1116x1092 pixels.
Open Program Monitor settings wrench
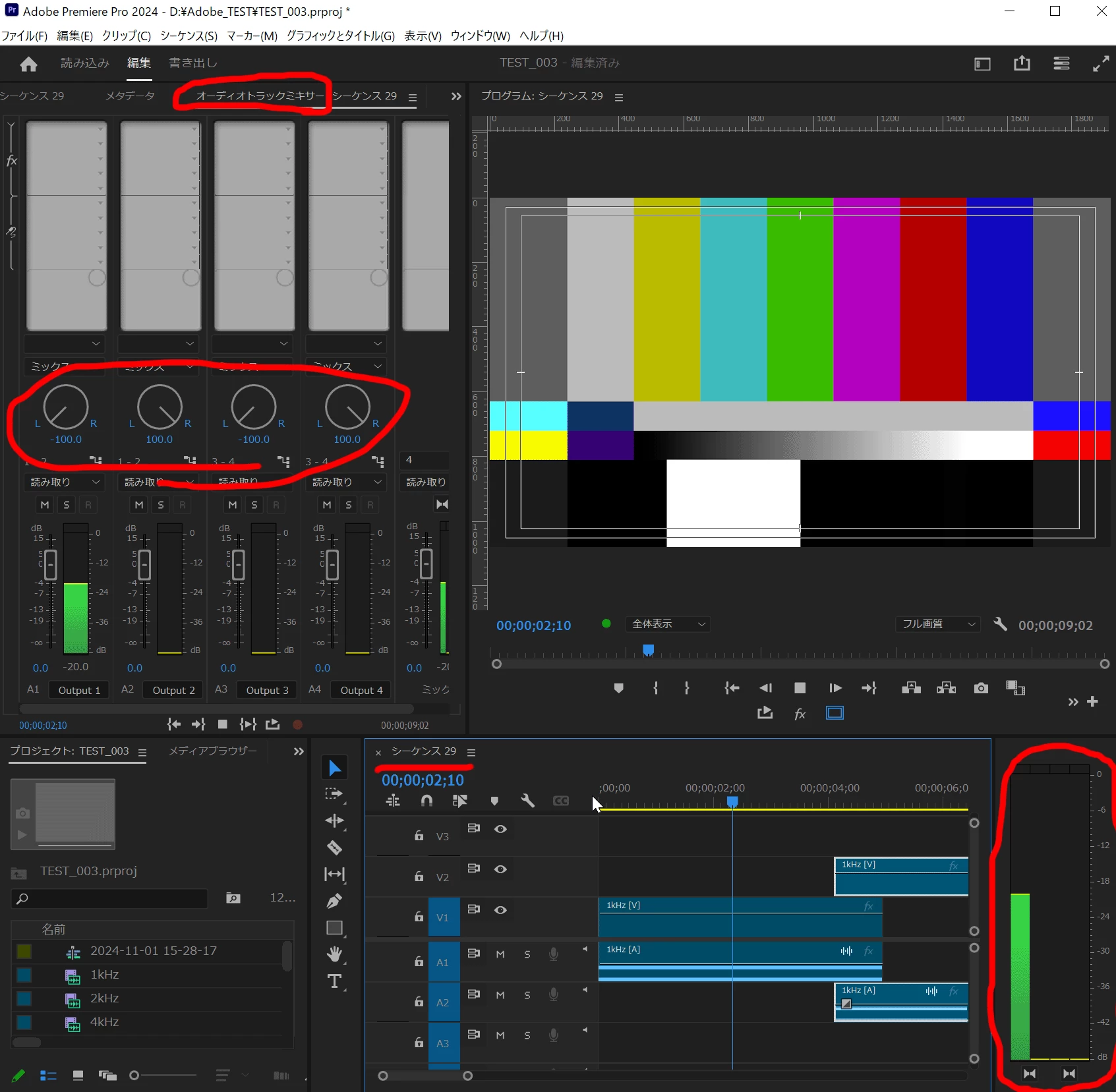[1000, 624]
